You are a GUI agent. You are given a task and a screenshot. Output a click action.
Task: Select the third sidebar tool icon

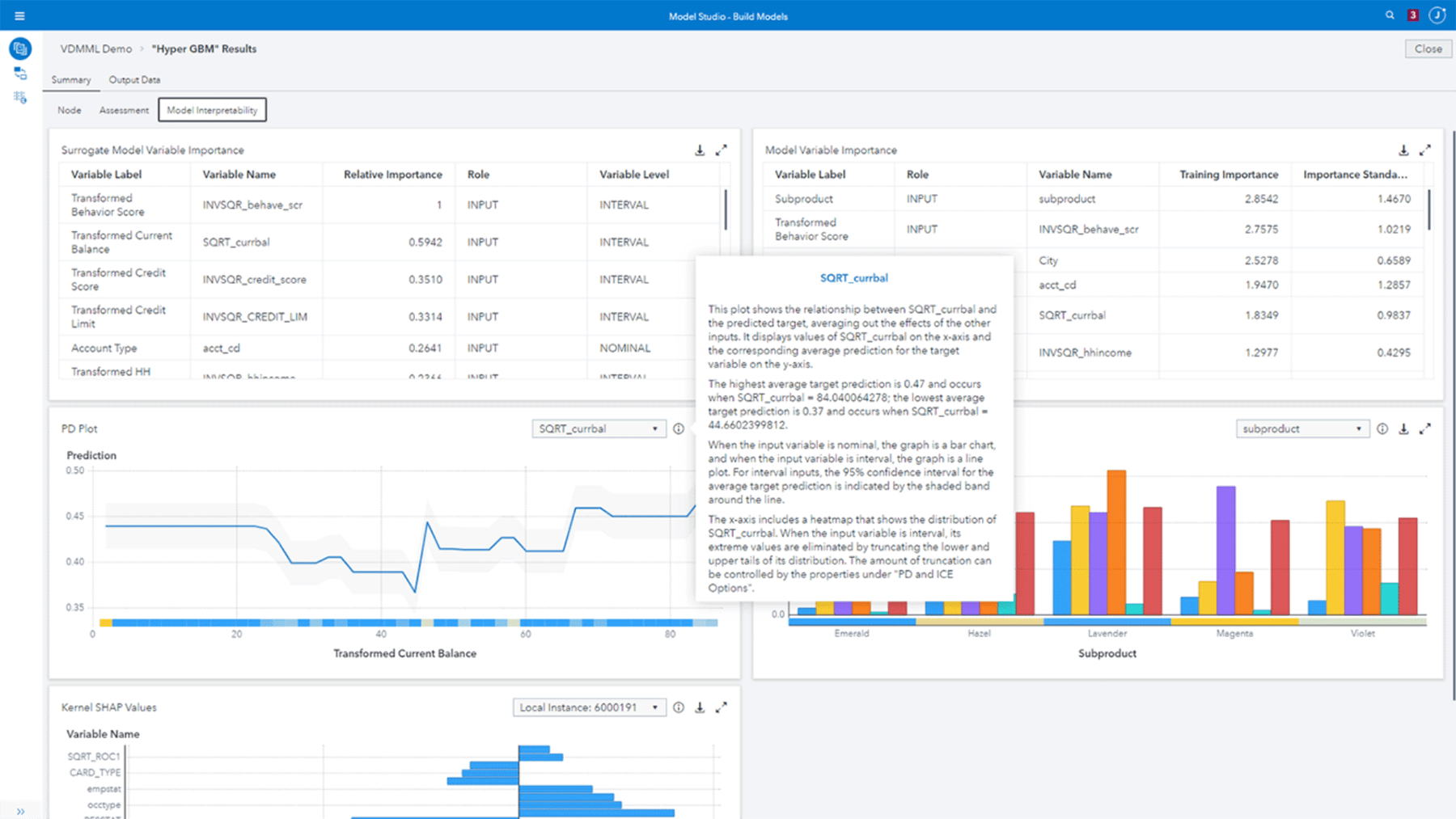19,98
